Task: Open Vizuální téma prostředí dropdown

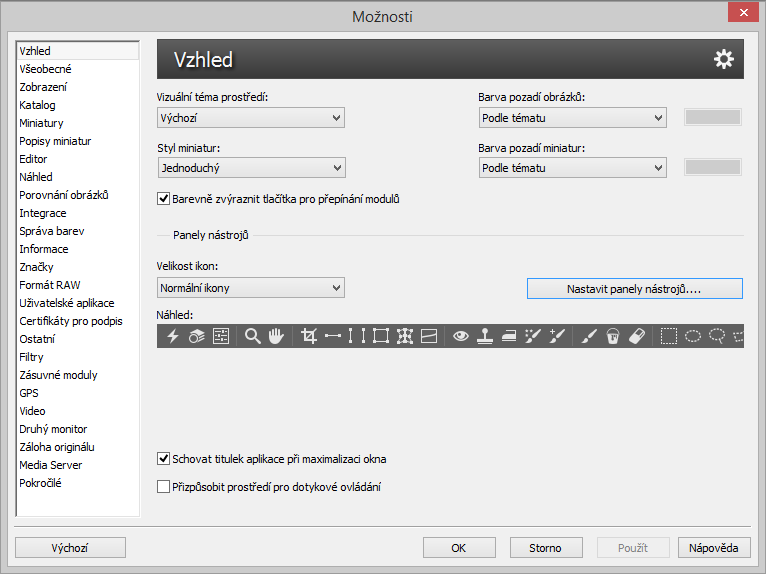Action: pyautogui.click(x=251, y=118)
